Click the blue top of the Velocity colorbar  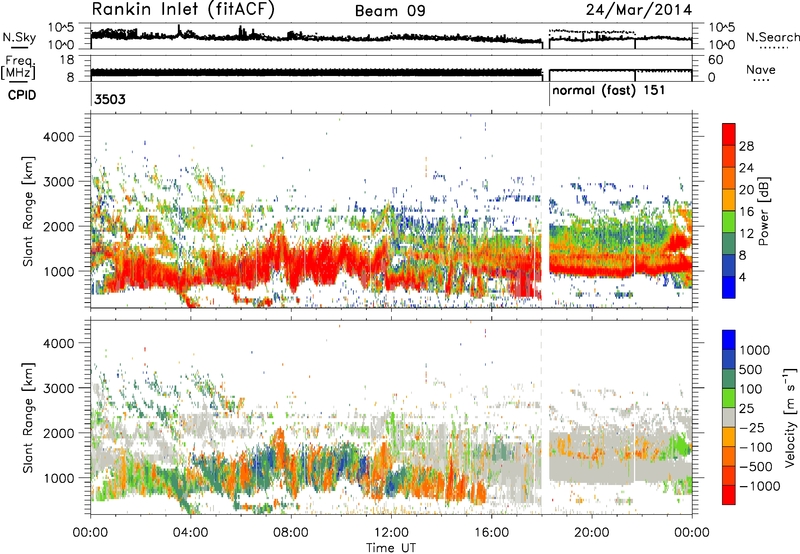[729, 340]
